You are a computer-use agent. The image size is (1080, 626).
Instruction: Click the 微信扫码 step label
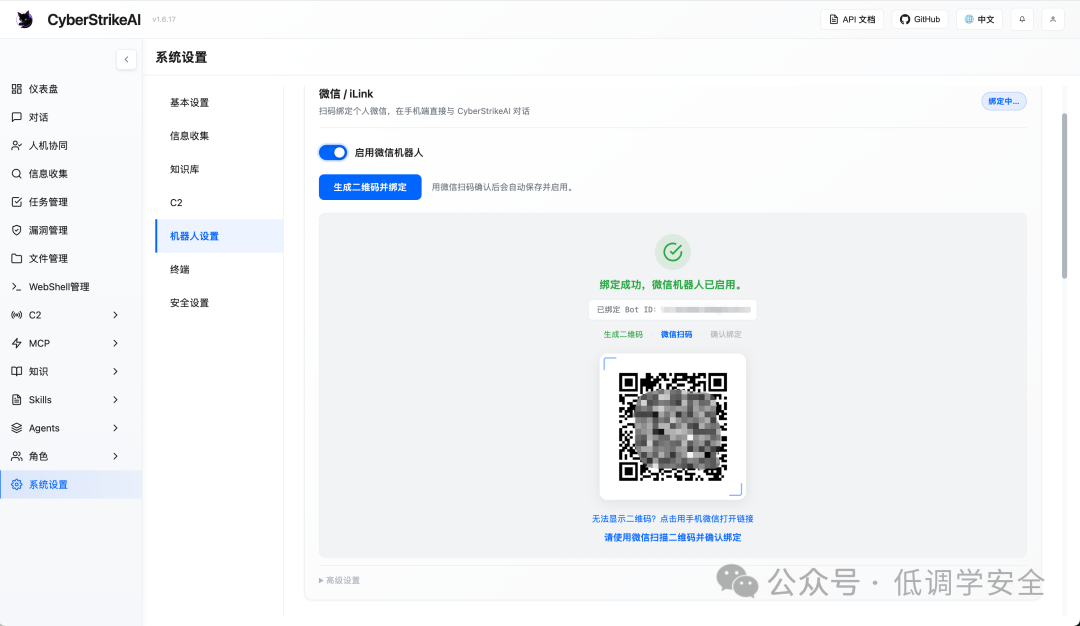676,335
